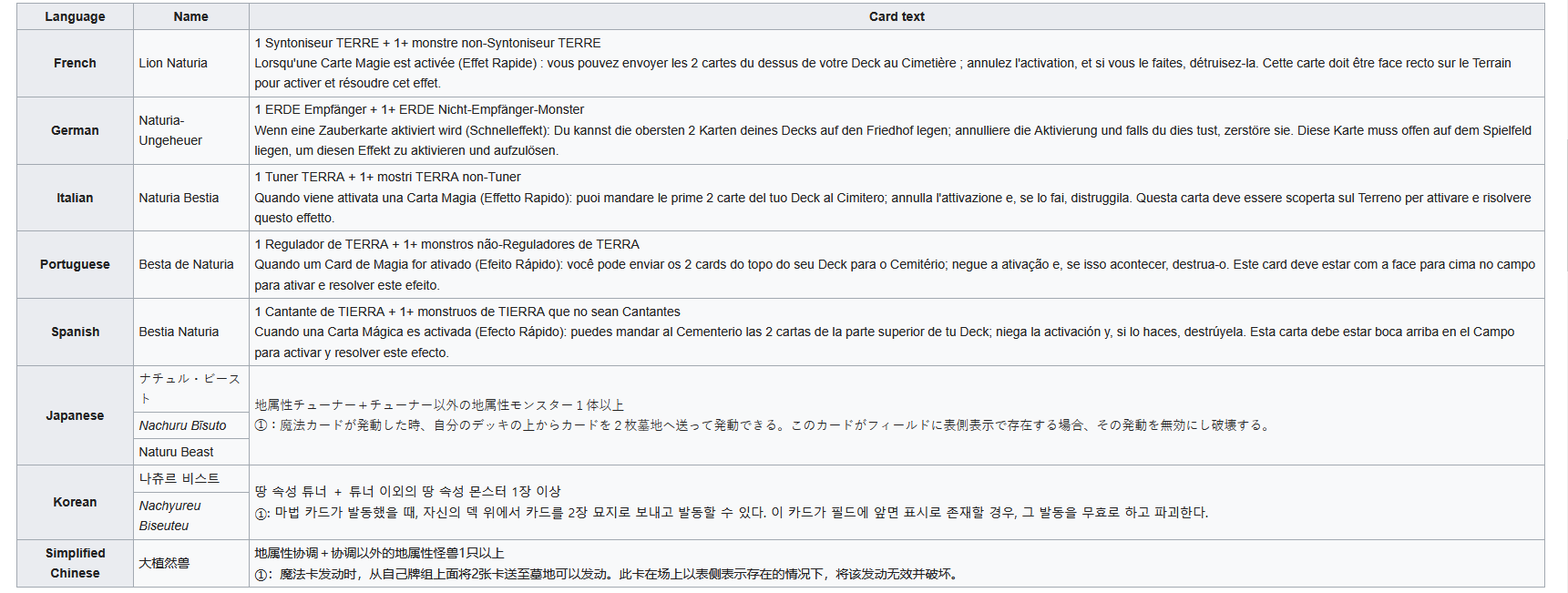Click the Italian line "1 Tuner TERRA"
This screenshot has width=1568, height=593.
coord(387,177)
